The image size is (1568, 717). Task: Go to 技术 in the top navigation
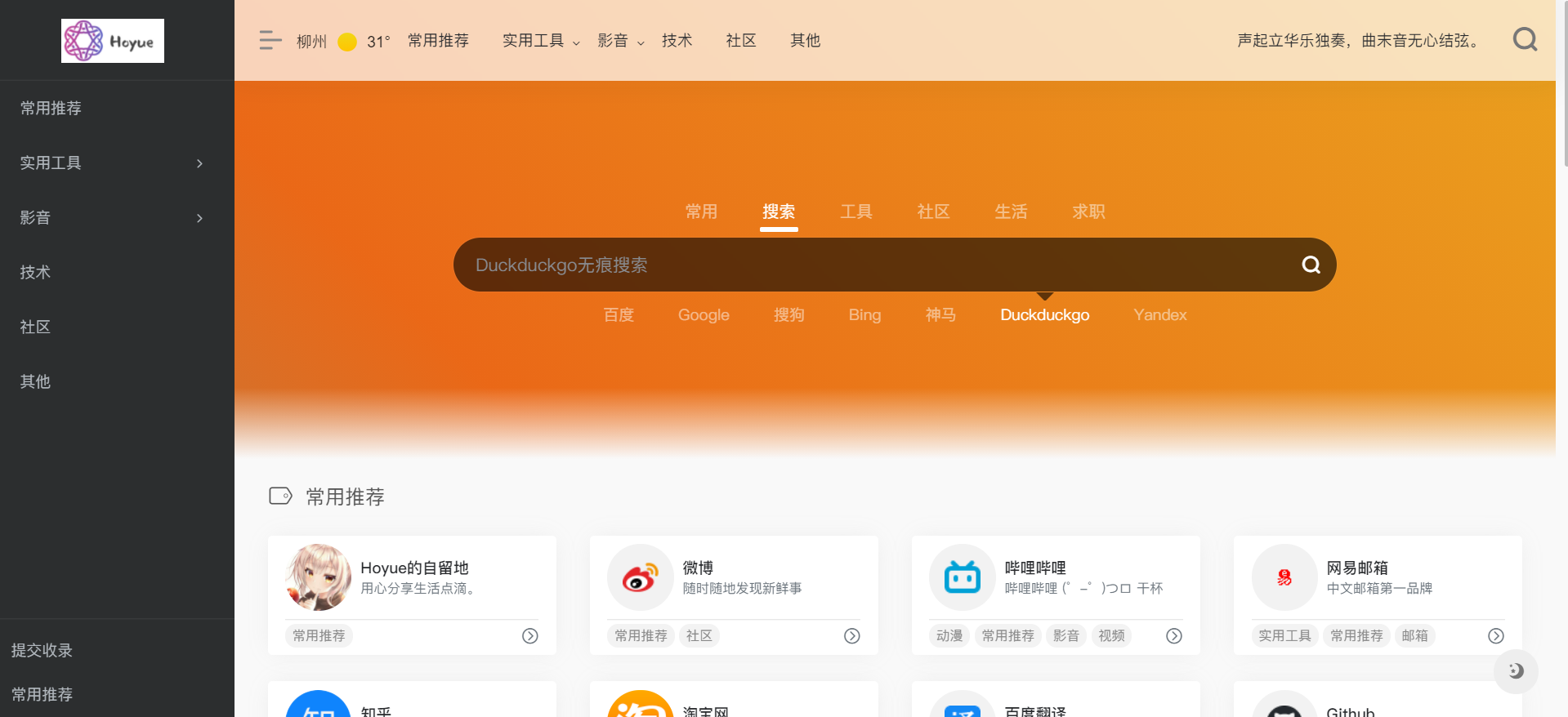click(x=677, y=41)
